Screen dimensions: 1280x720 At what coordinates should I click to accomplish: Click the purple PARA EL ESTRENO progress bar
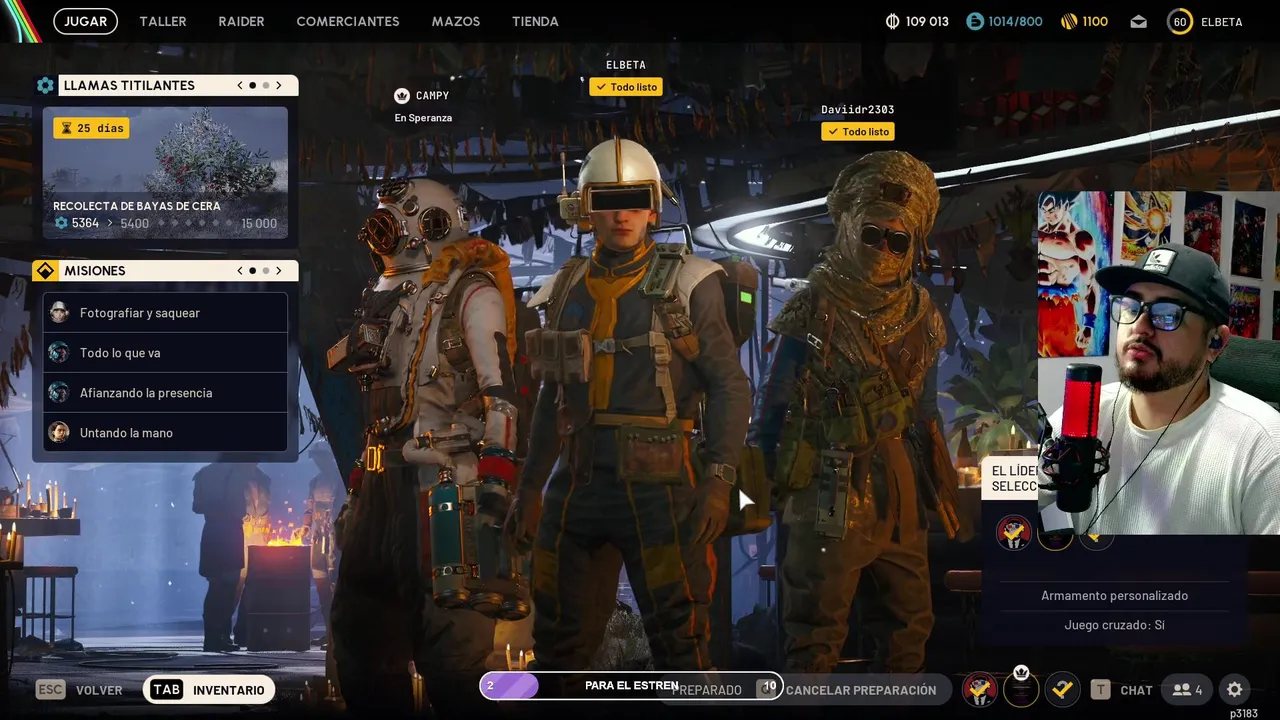point(631,686)
